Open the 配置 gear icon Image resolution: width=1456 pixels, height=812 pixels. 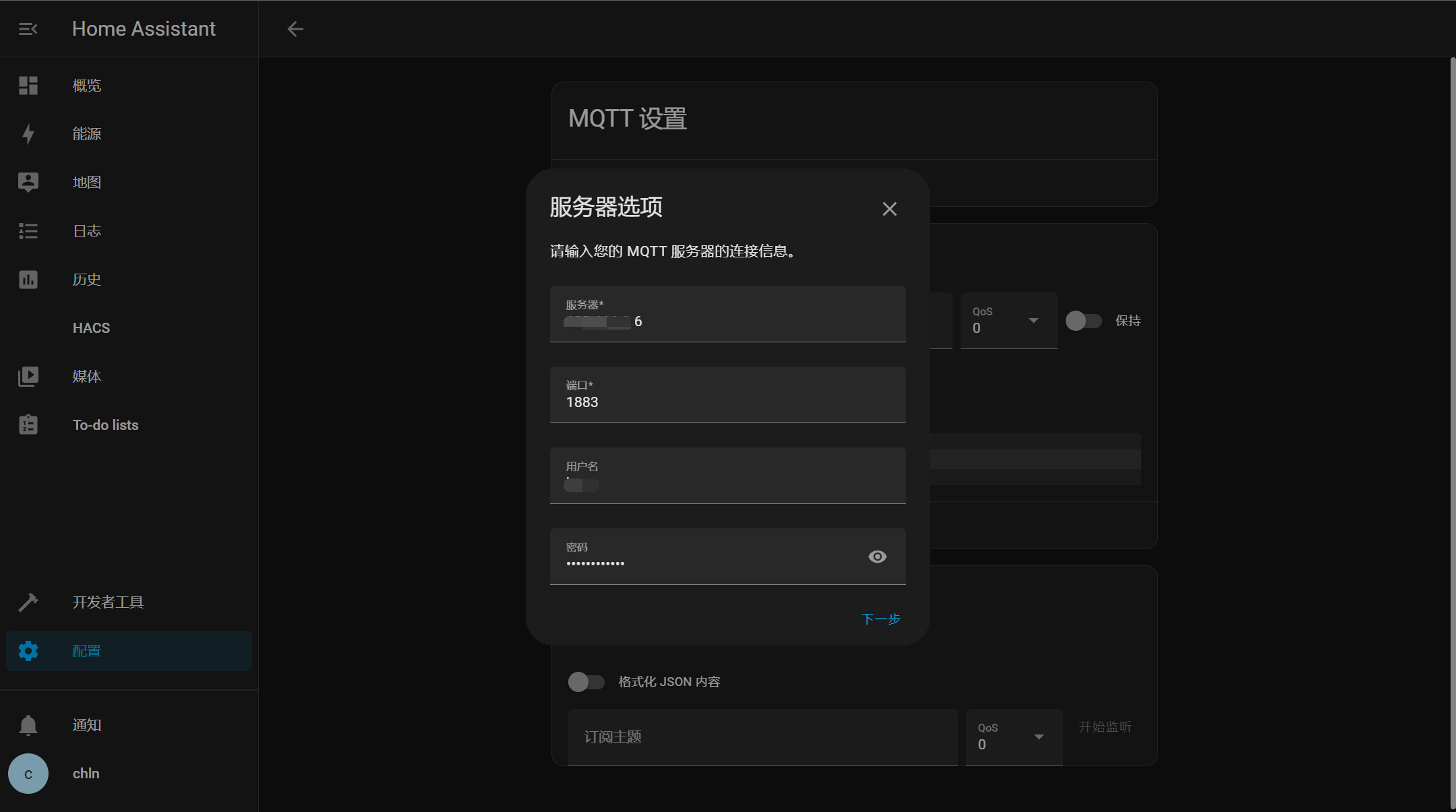[28, 651]
